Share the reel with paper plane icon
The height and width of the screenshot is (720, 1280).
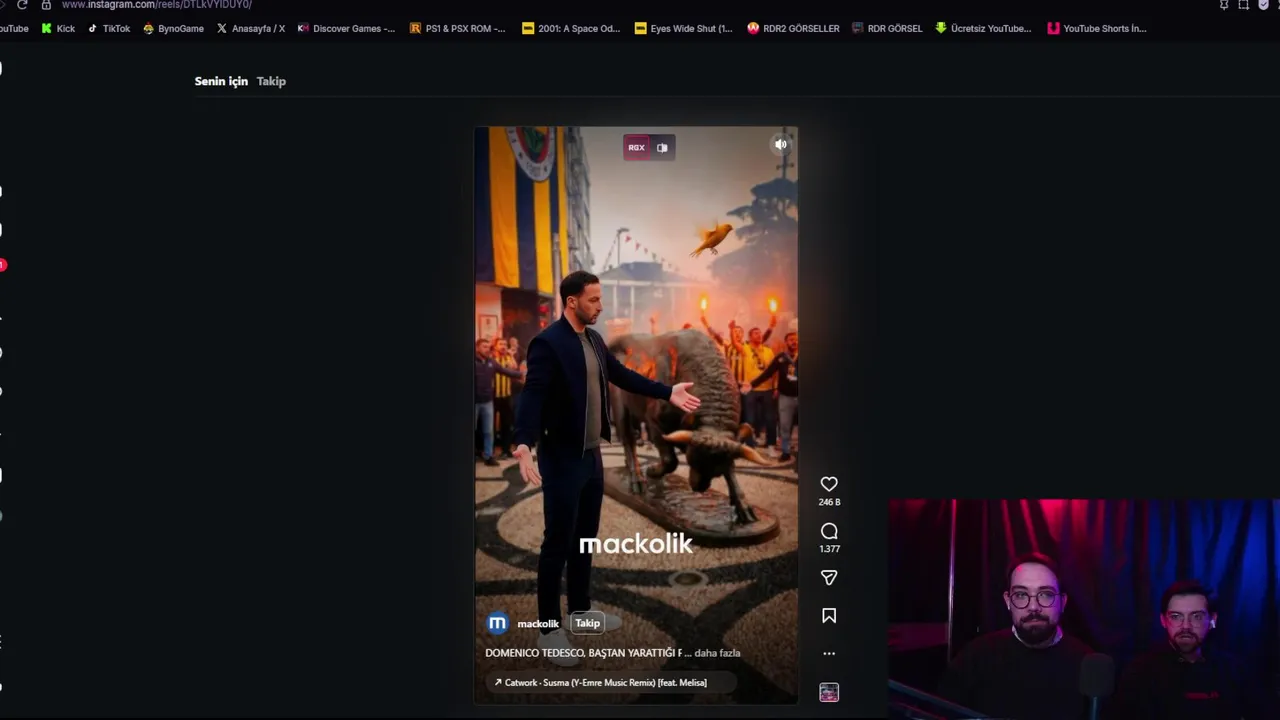point(829,578)
